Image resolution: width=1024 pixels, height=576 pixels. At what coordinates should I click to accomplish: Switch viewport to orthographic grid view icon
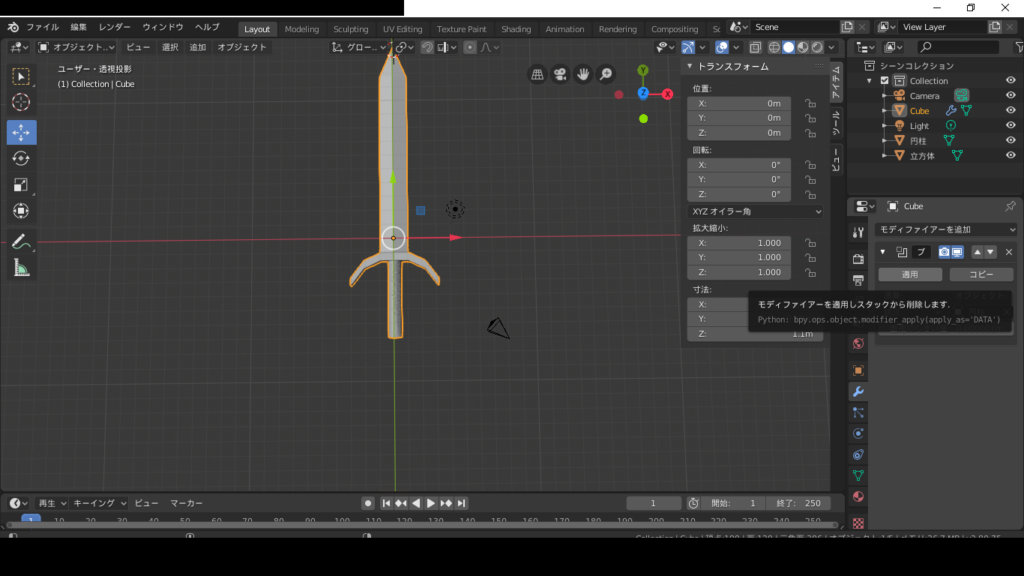click(x=537, y=74)
